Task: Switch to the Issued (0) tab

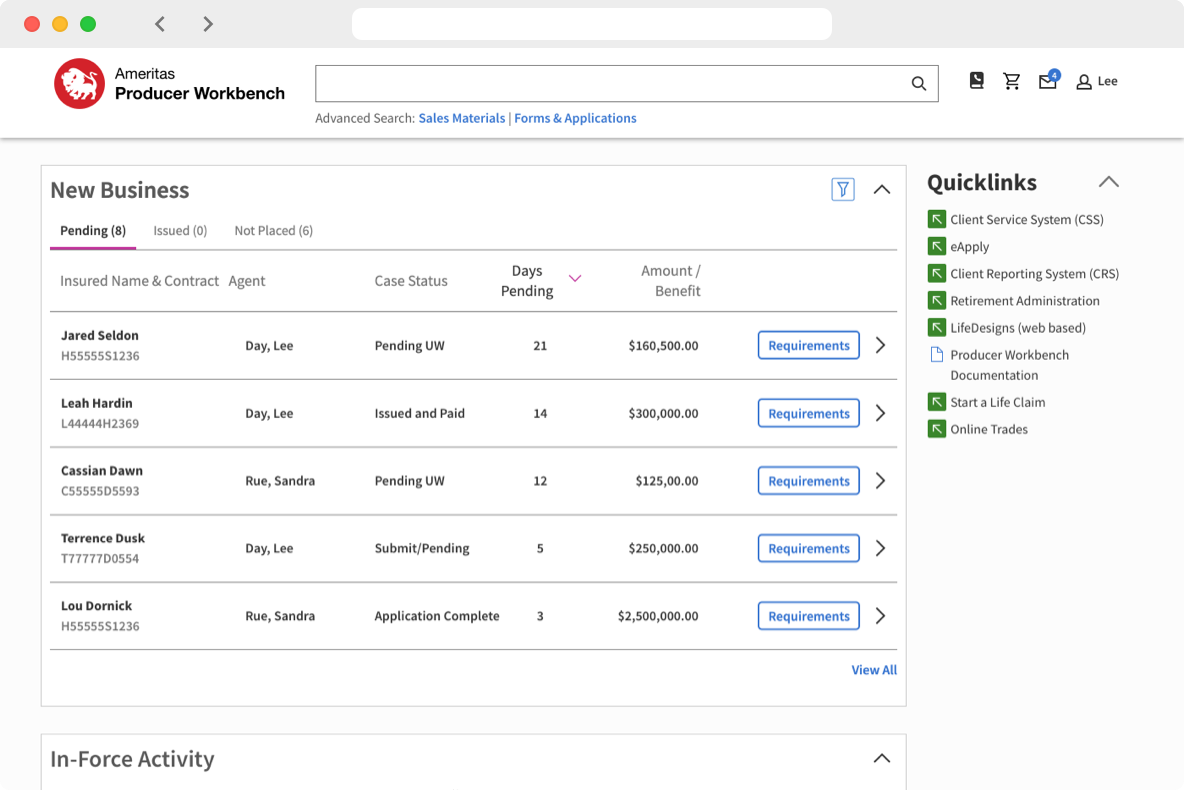Action: [180, 231]
